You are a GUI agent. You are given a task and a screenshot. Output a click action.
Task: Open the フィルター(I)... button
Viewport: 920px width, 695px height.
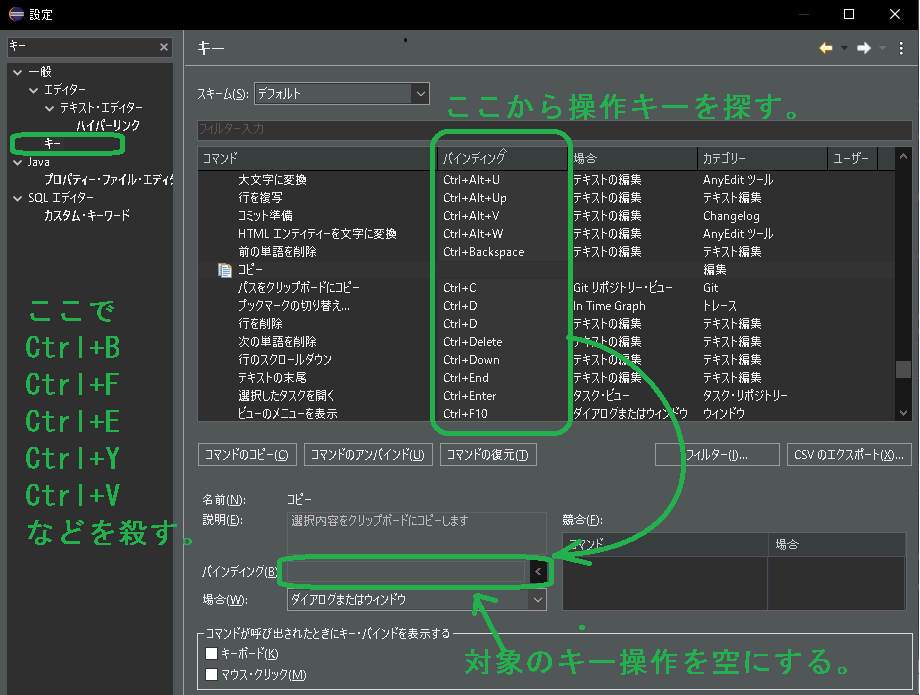coord(717,455)
